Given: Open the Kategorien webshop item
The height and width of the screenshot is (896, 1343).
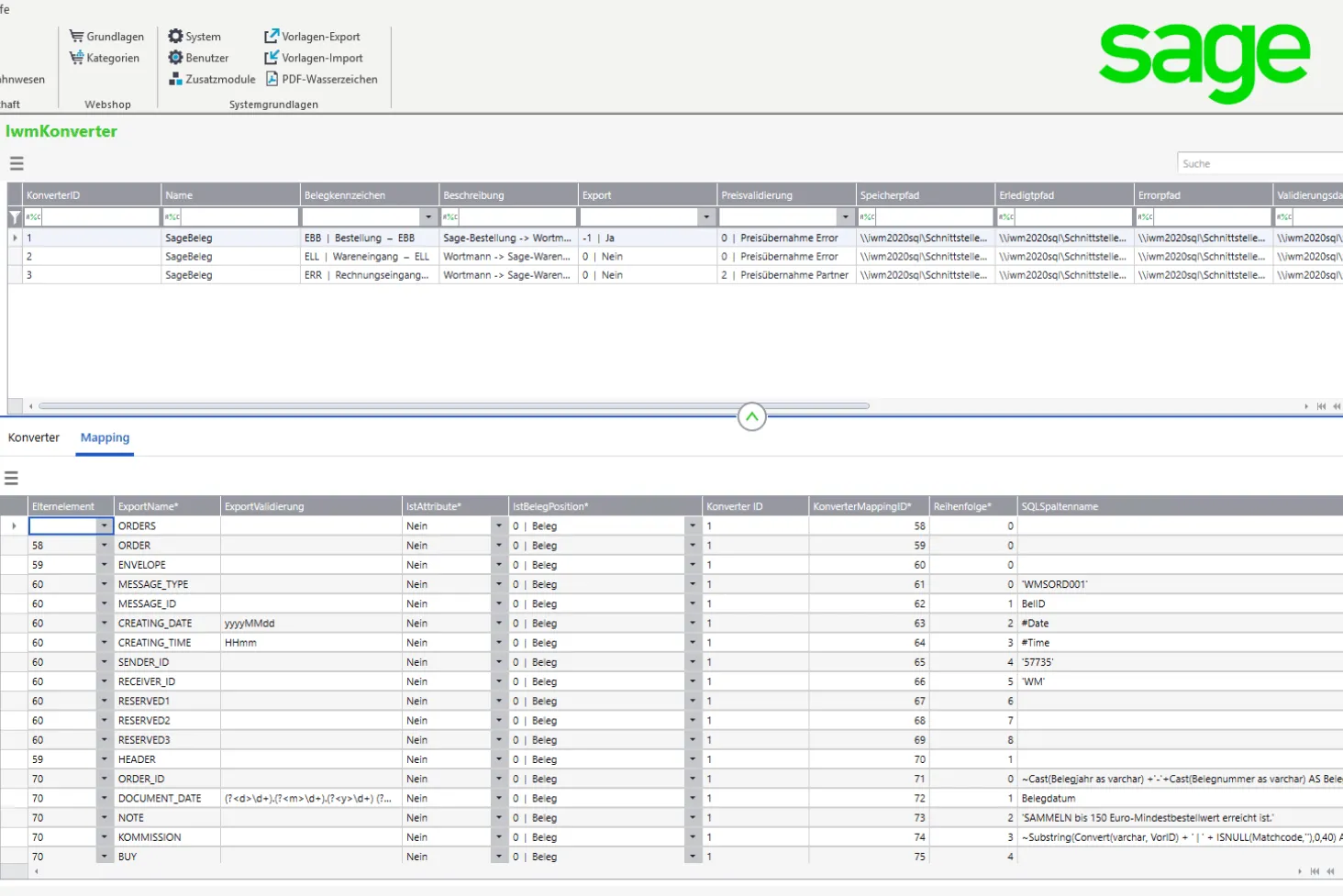Looking at the screenshot, I should (x=105, y=58).
